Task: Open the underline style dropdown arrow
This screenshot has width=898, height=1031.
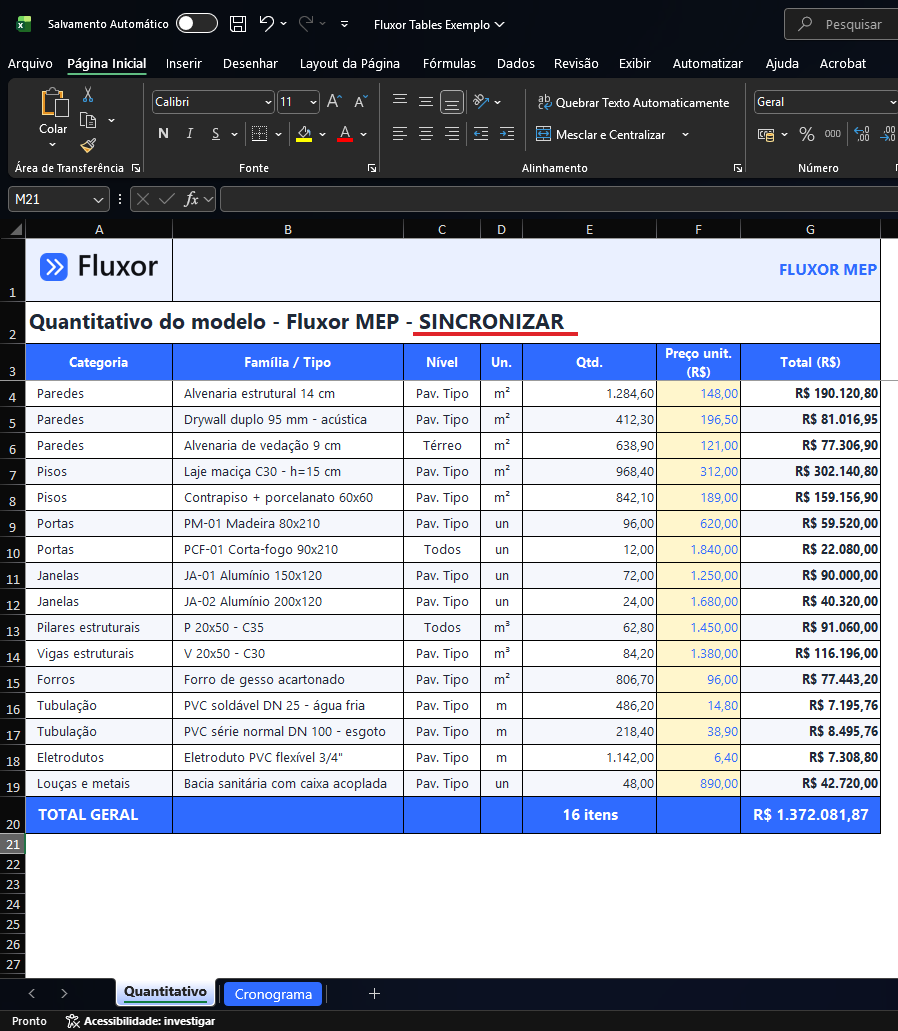Action: point(235,134)
